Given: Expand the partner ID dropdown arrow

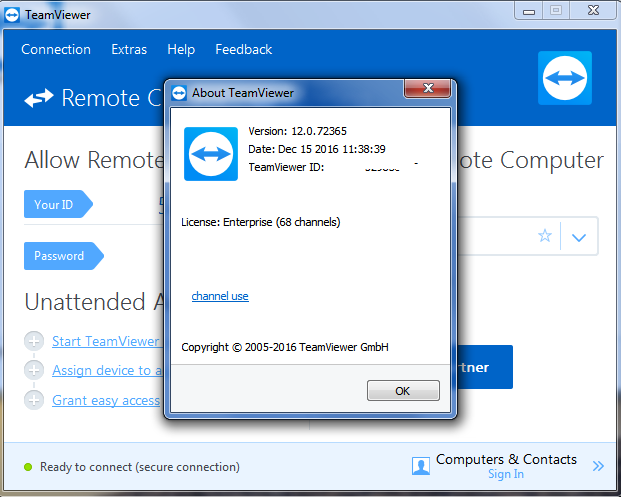Looking at the screenshot, I should pyautogui.click(x=579, y=237).
